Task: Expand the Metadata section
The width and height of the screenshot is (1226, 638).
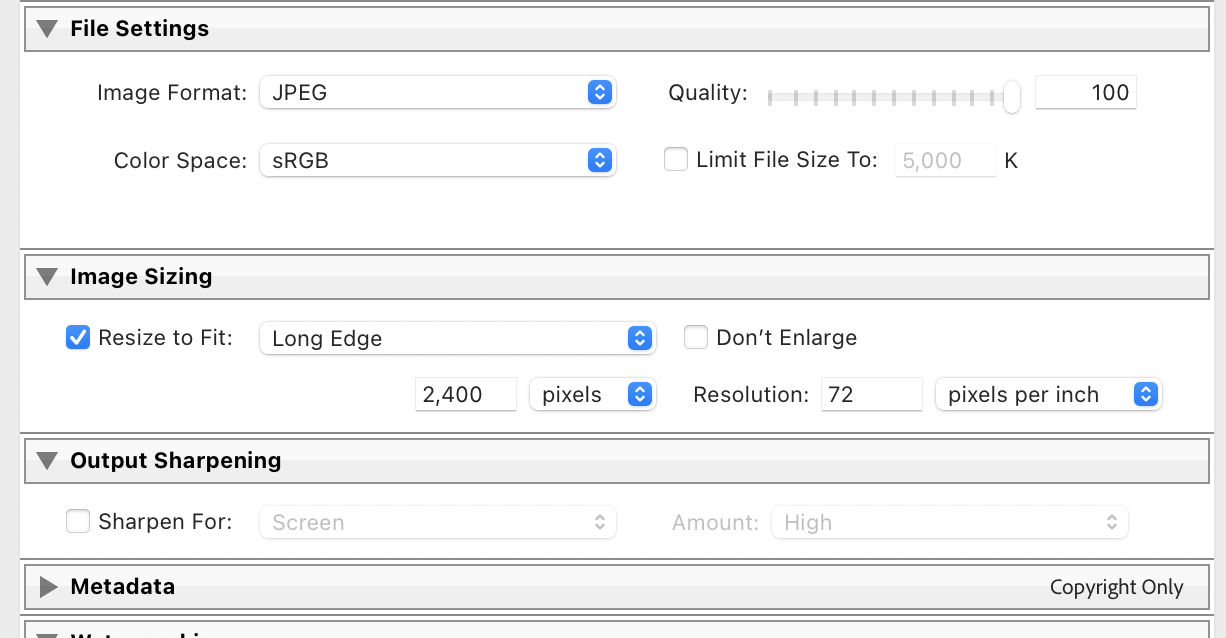Action: tap(48, 586)
